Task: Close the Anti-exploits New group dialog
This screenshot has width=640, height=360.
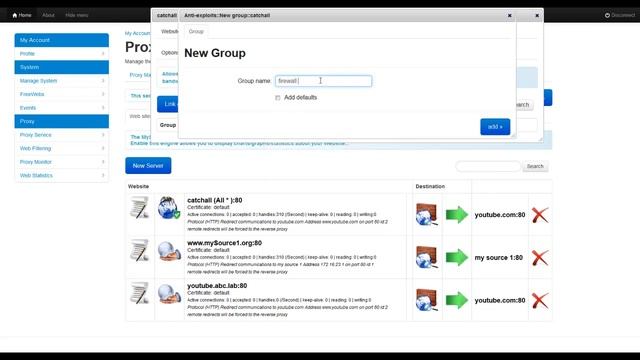Action: [x=509, y=16]
